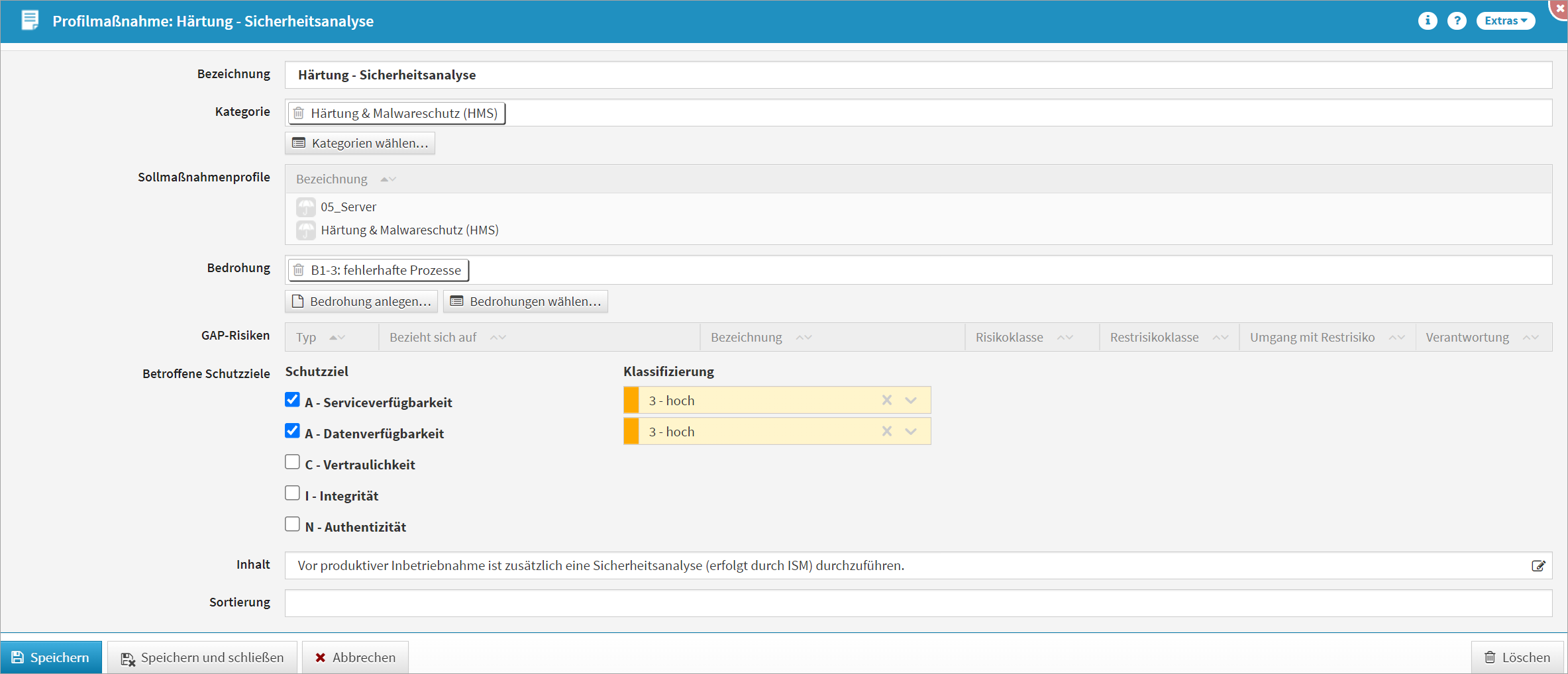Clear the Datenverfügbarkeit classification with X
This screenshot has width=1568, height=674.
886,432
